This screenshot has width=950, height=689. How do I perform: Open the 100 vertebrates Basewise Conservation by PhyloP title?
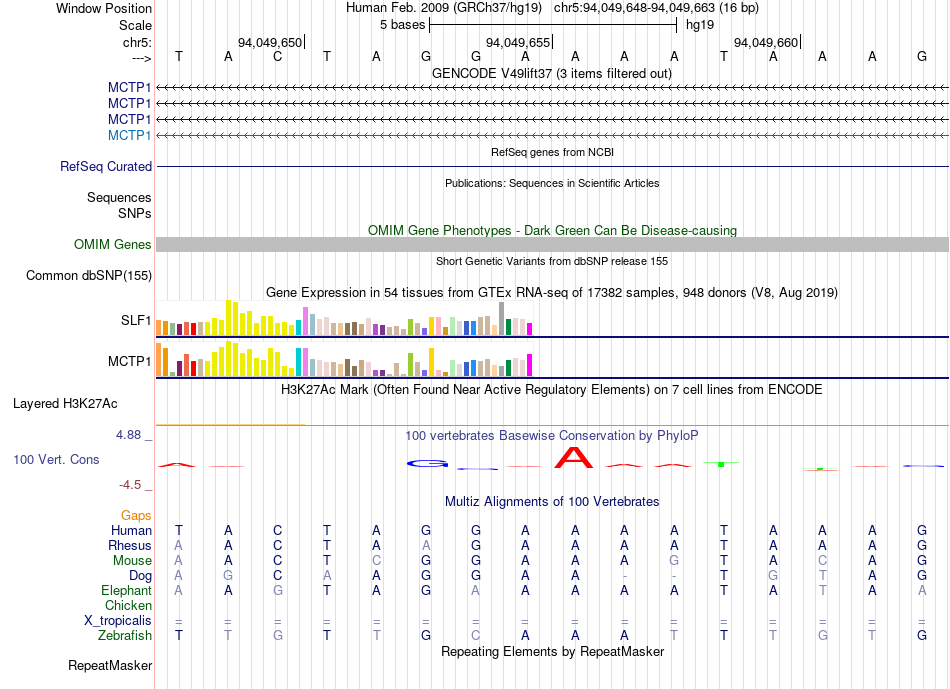click(552, 436)
